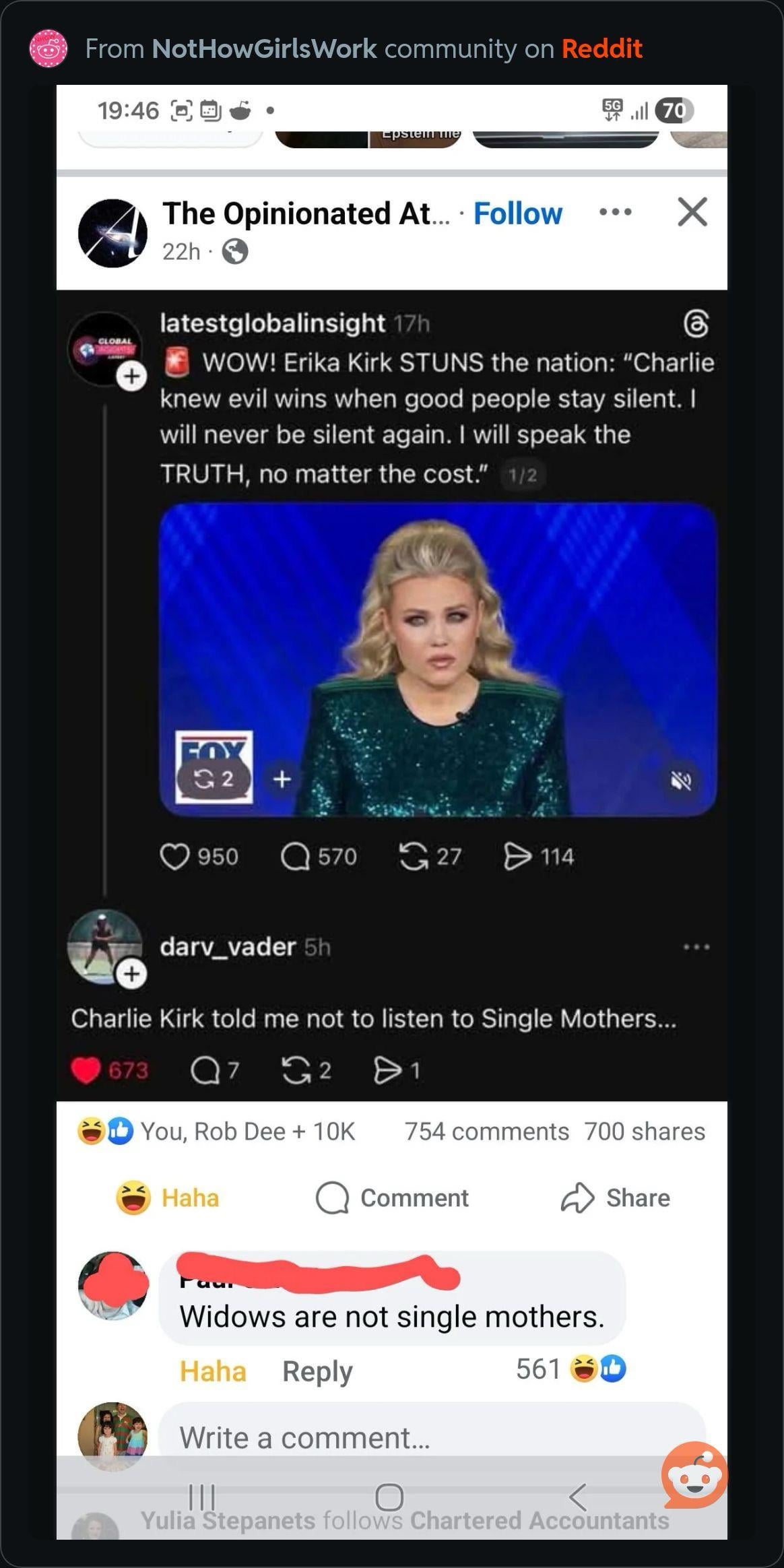The image size is (784, 1568).
Task: Repost the Threads post with 27 reposts
Action: point(414,857)
